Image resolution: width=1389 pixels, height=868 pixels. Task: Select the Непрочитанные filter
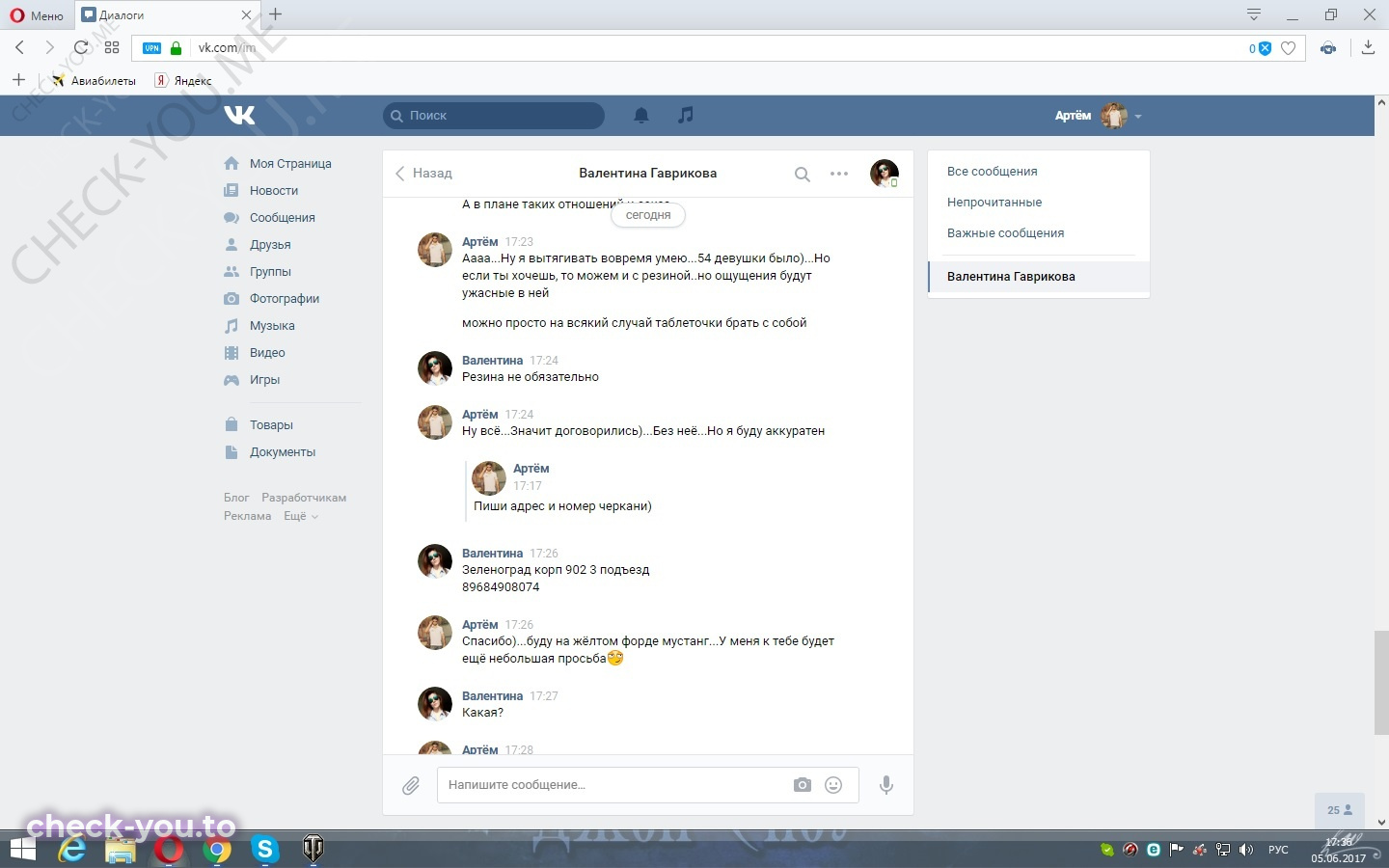tap(994, 203)
